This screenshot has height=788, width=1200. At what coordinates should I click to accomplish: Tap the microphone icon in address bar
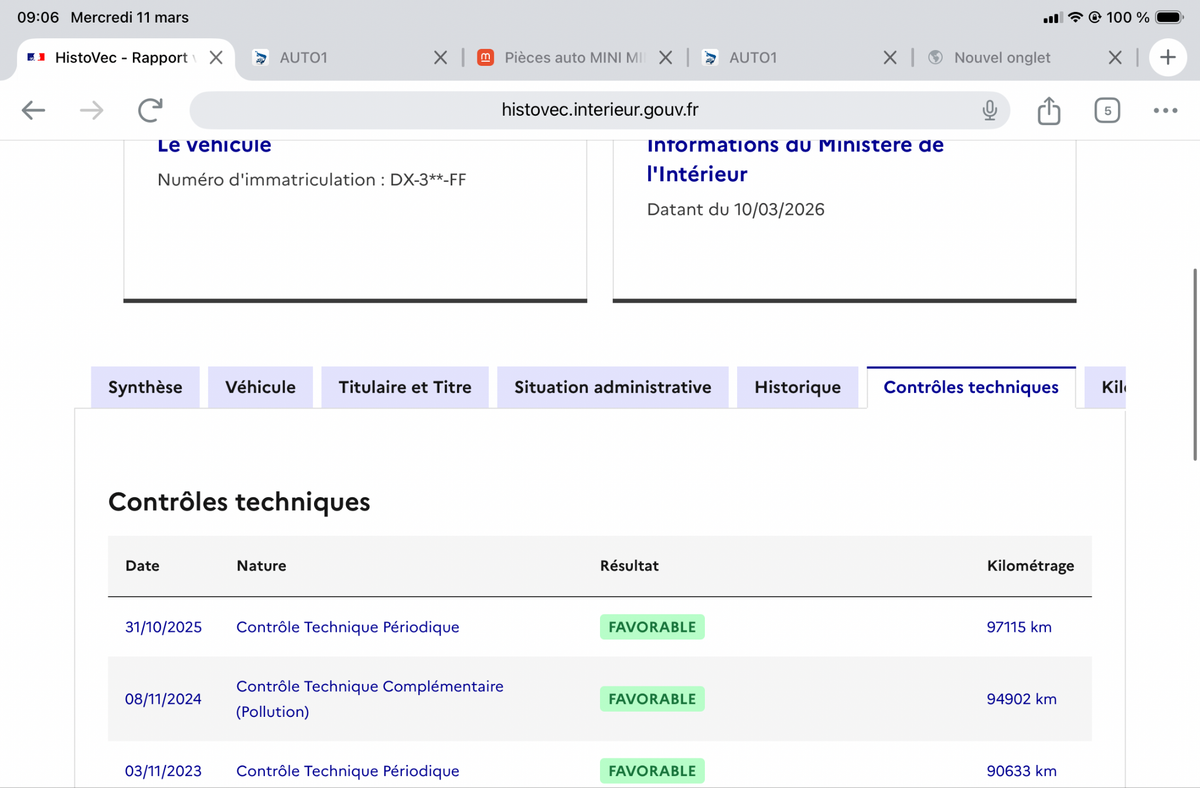pos(989,110)
